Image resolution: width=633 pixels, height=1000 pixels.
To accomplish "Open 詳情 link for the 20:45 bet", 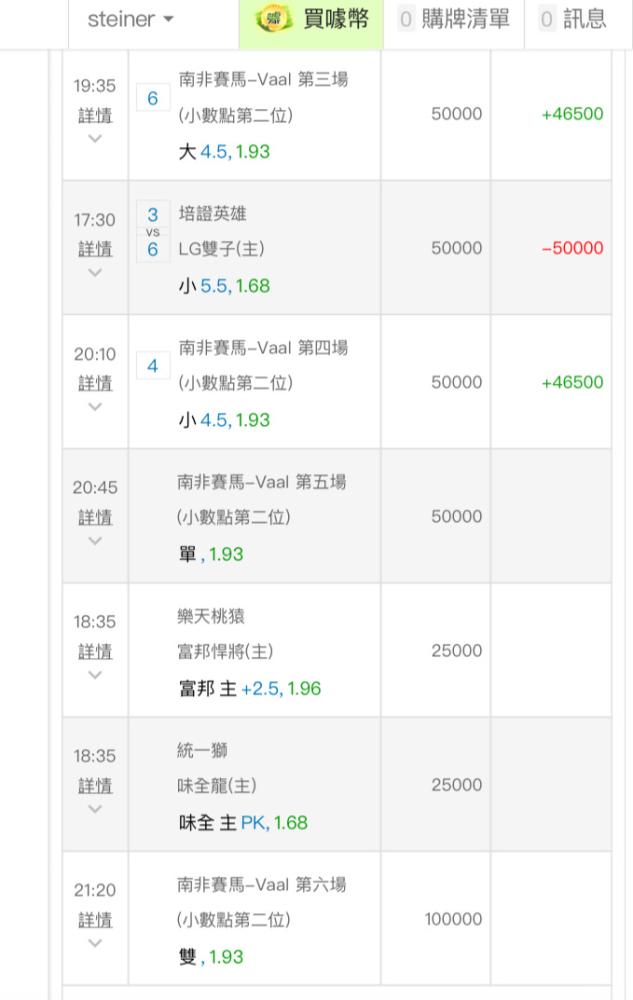I will [95, 517].
